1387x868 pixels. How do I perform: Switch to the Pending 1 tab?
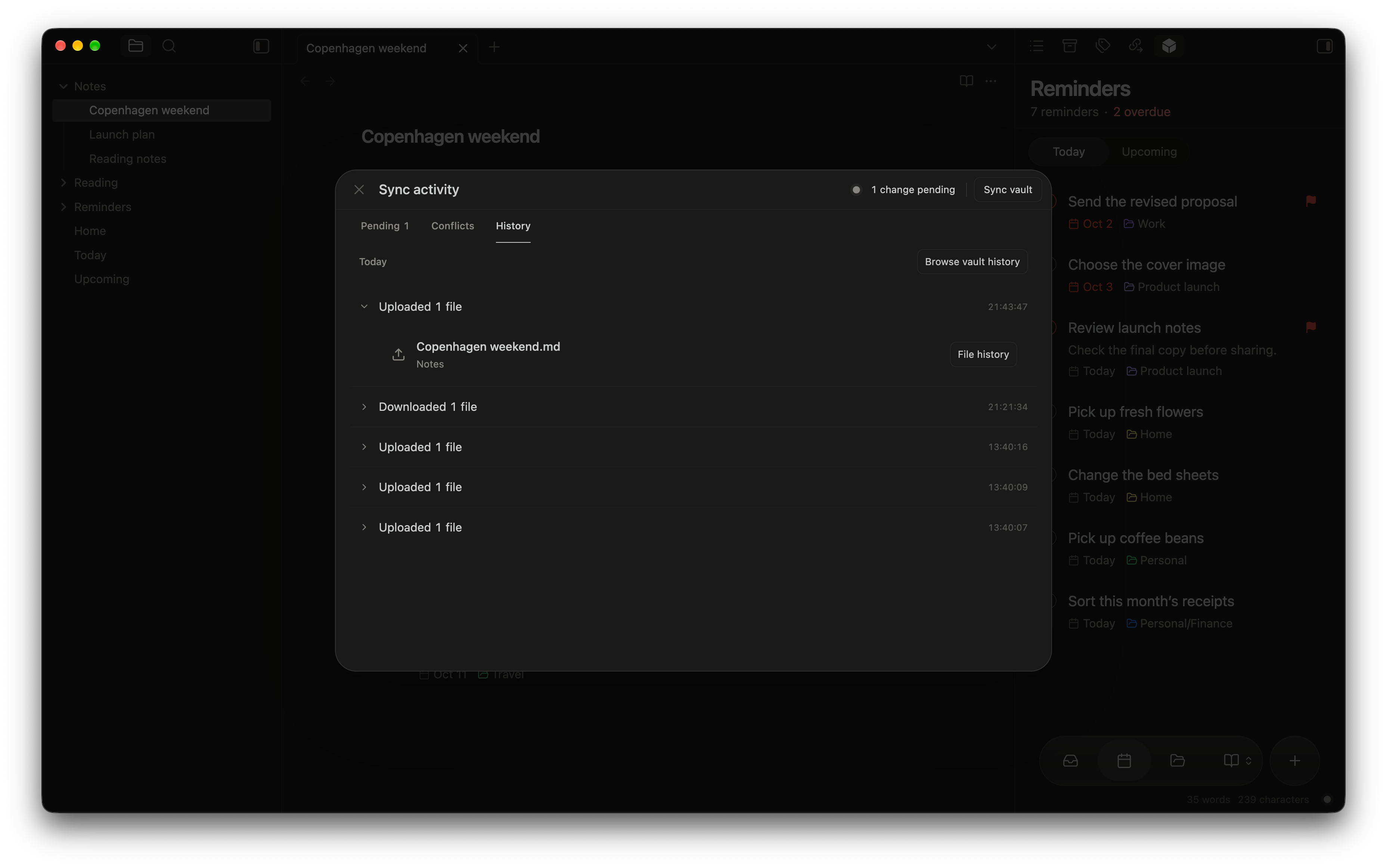tap(385, 226)
